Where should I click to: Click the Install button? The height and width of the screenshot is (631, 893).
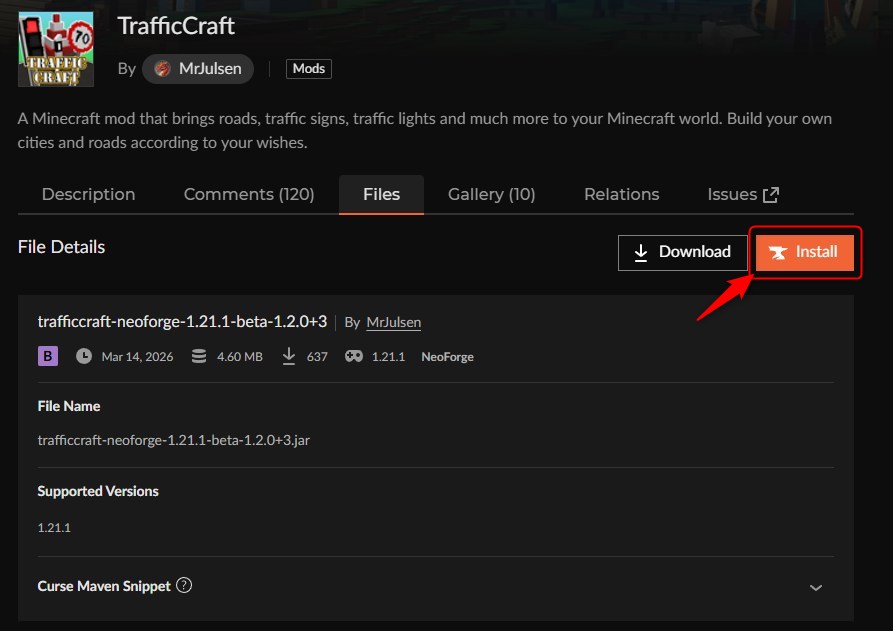(805, 252)
